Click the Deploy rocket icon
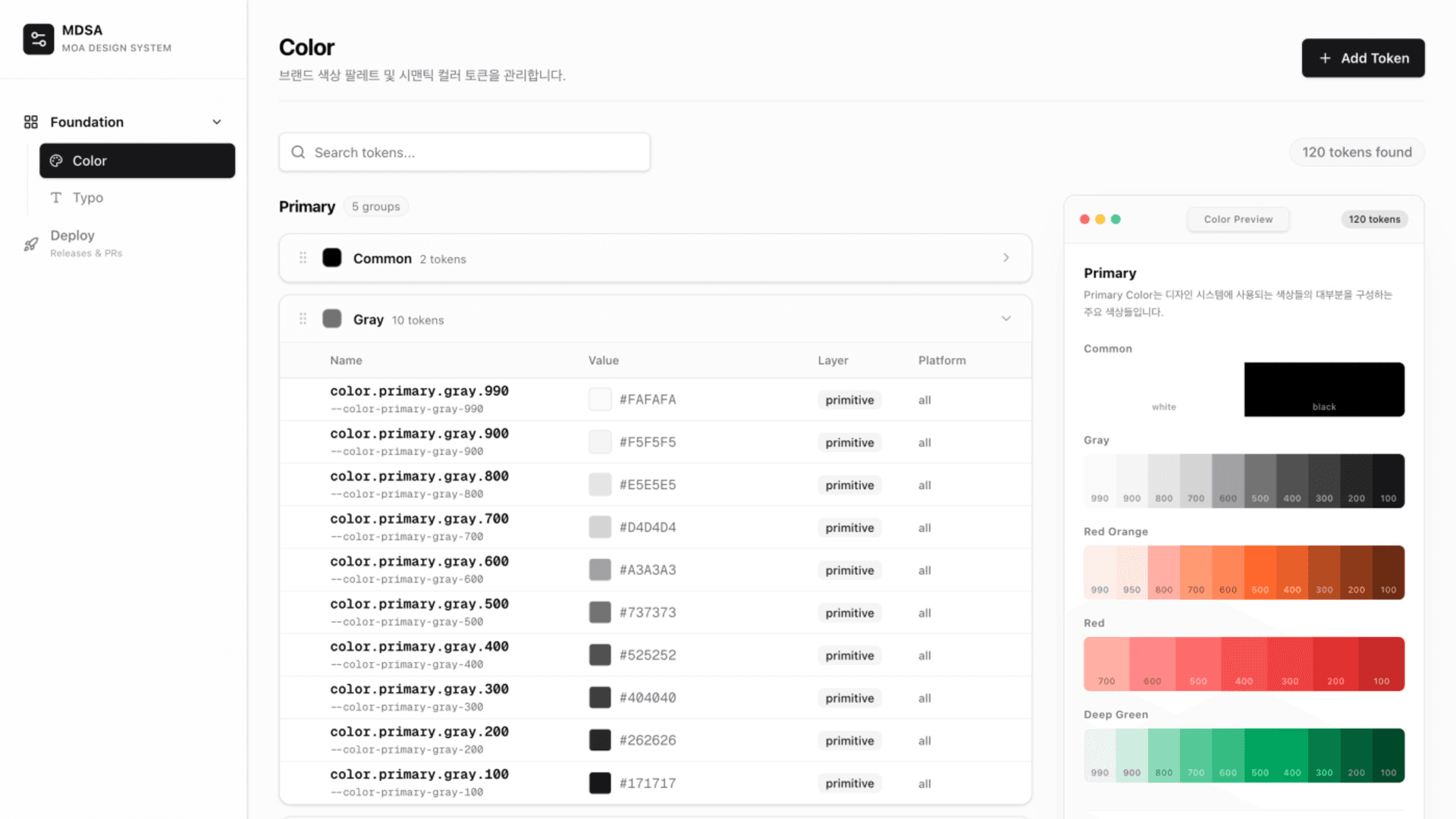 (31, 244)
